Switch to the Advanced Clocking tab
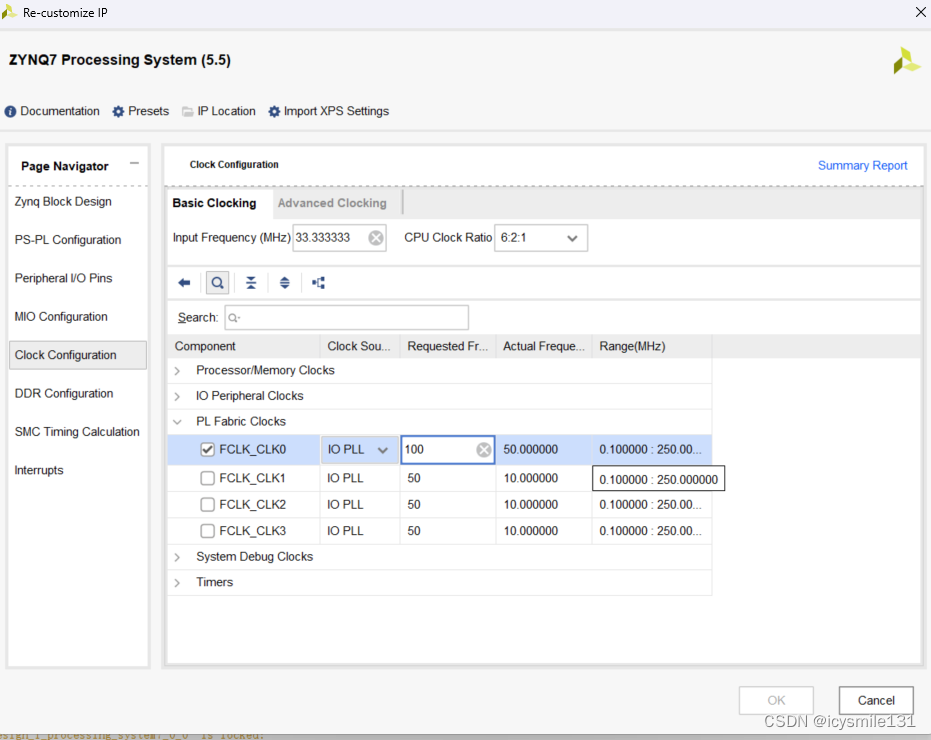Viewport: 931px width, 740px height. 332,203
